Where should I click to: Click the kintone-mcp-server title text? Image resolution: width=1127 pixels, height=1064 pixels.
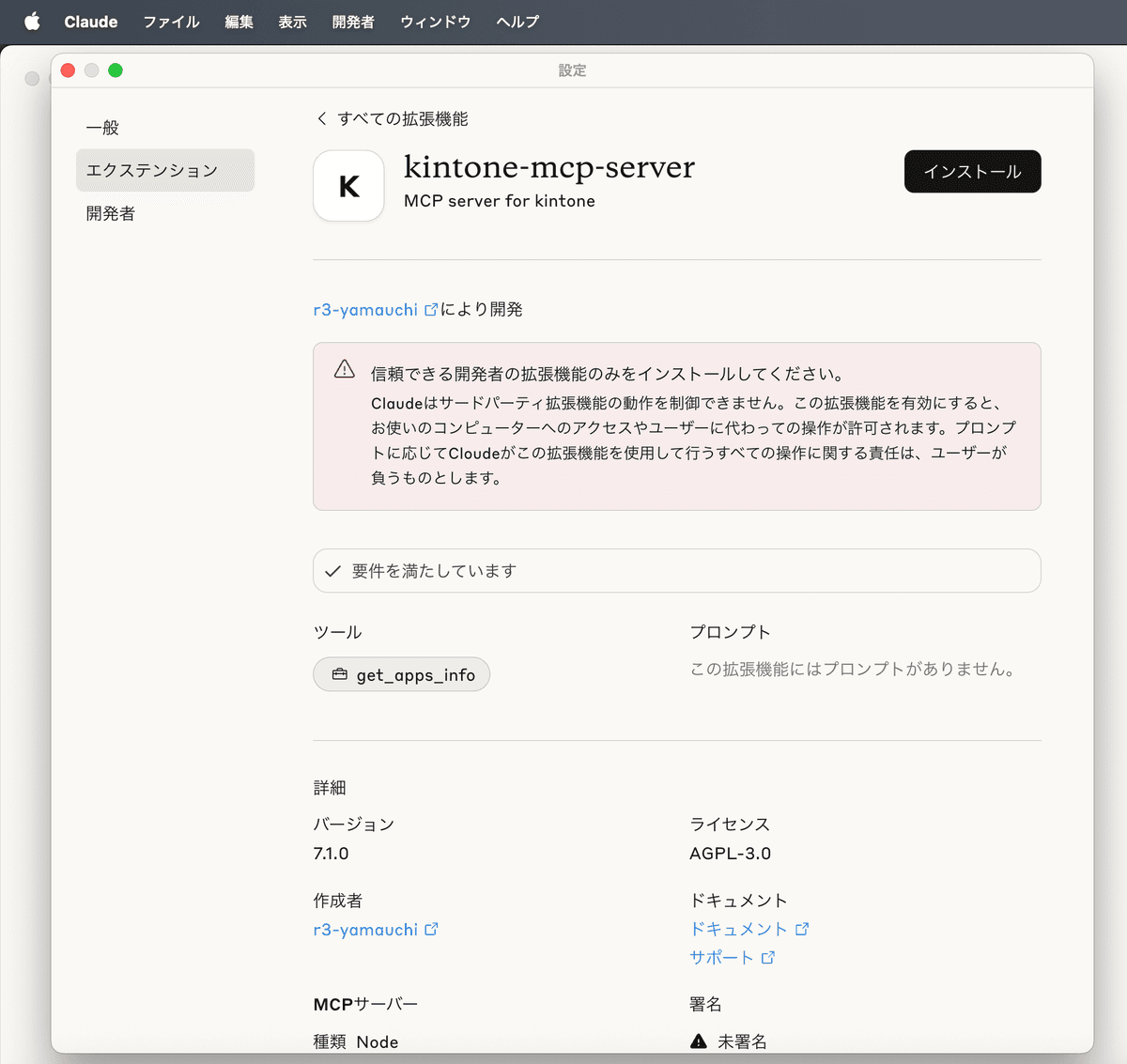click(549, 167)
